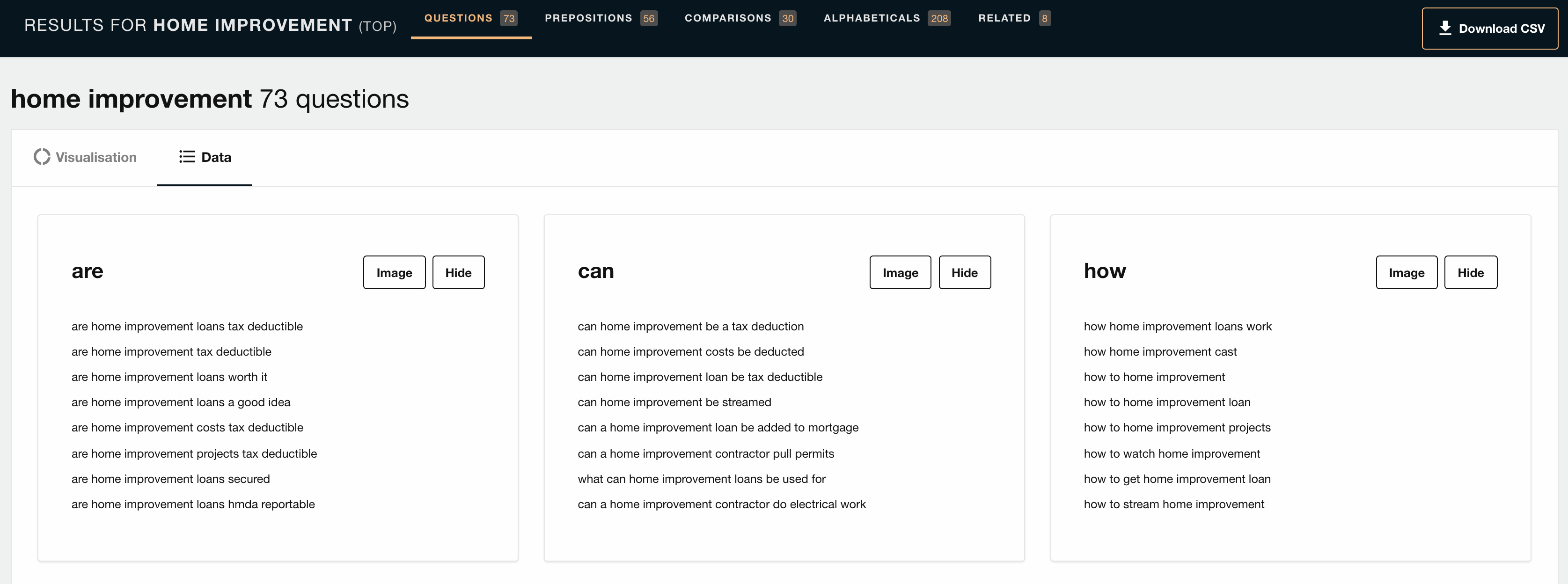
Task: Switch to the Visualisation view tab
Action: [85, 158]
